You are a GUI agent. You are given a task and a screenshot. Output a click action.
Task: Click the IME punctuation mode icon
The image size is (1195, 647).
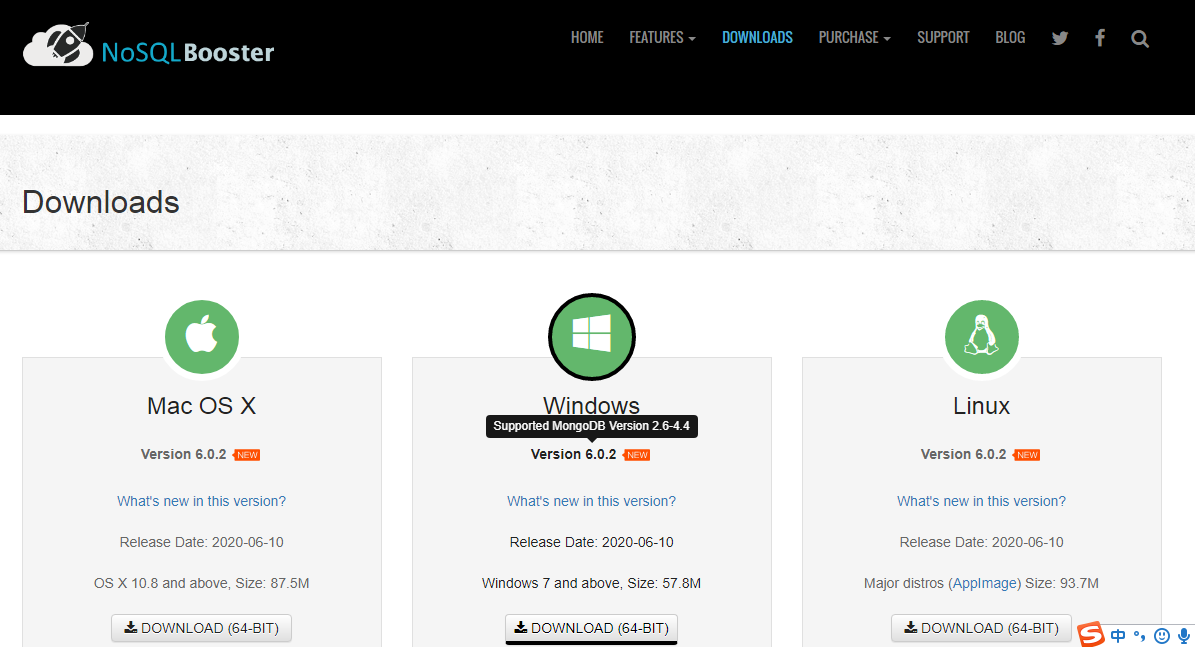point(1139,636)
